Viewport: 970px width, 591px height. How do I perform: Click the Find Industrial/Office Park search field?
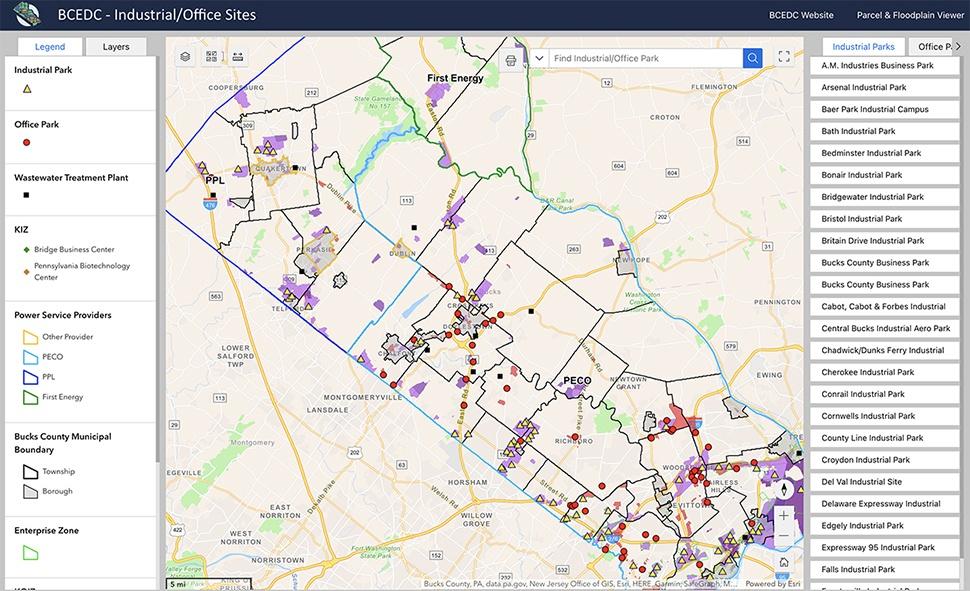(x=645, y=59)
